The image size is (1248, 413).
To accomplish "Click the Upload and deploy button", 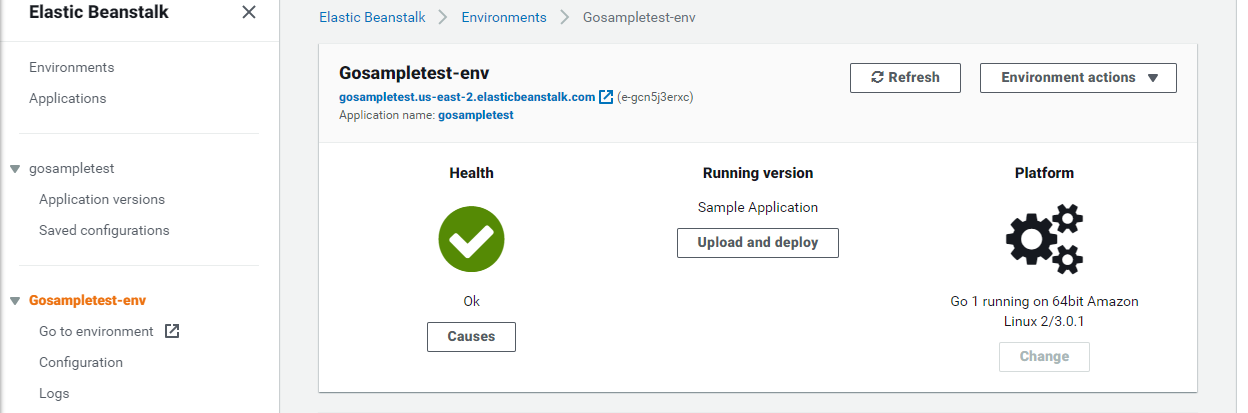I will [x=758, y=243].
